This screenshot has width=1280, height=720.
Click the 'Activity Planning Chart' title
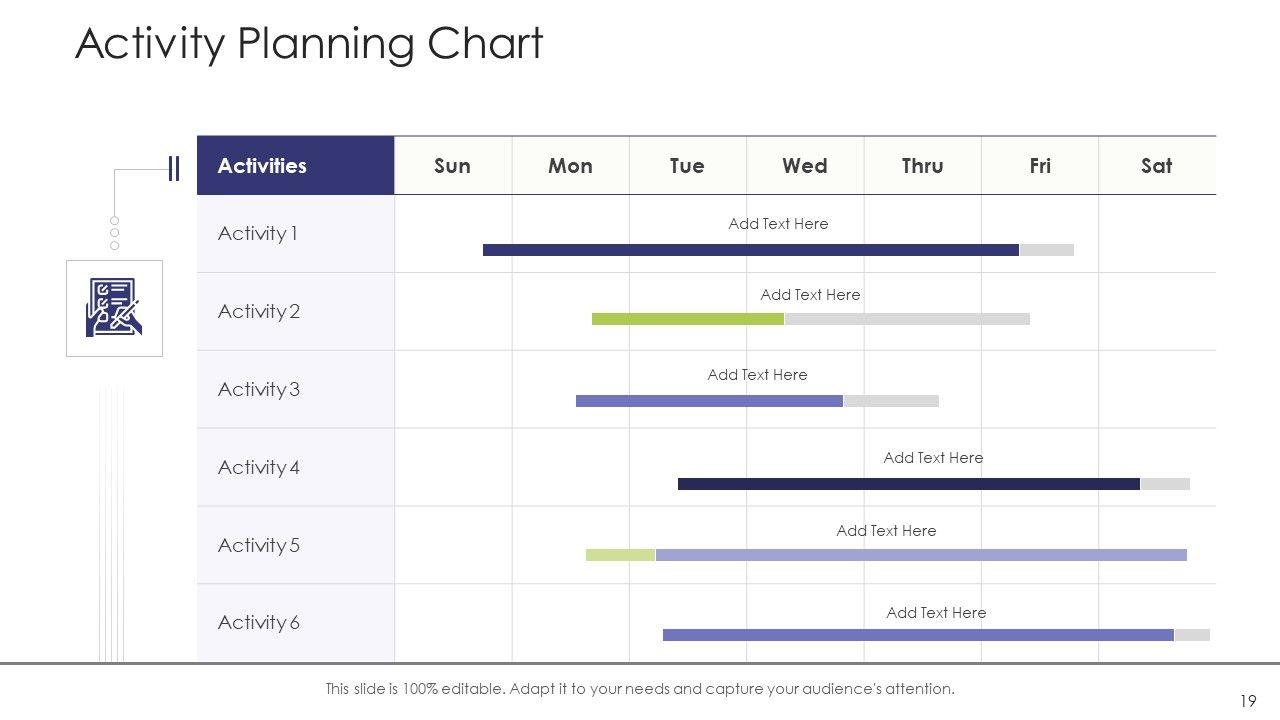coord(309,44)
